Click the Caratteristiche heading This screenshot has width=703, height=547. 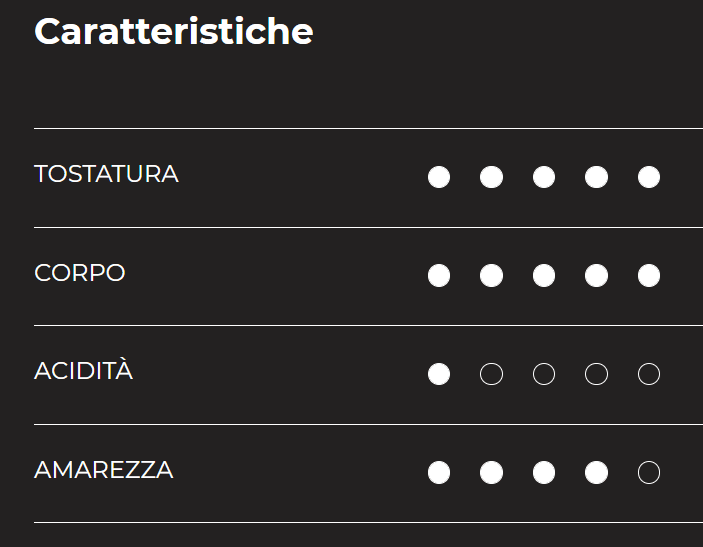[173, 32]
